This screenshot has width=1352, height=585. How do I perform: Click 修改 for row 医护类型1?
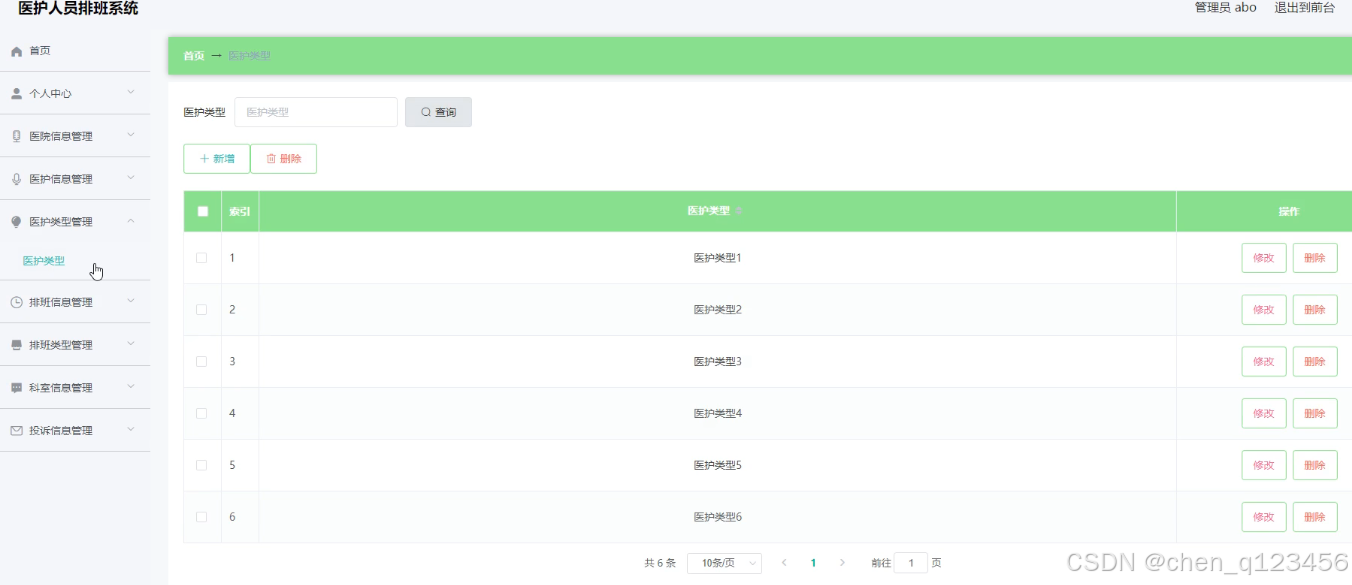(x=1264, y=257)
